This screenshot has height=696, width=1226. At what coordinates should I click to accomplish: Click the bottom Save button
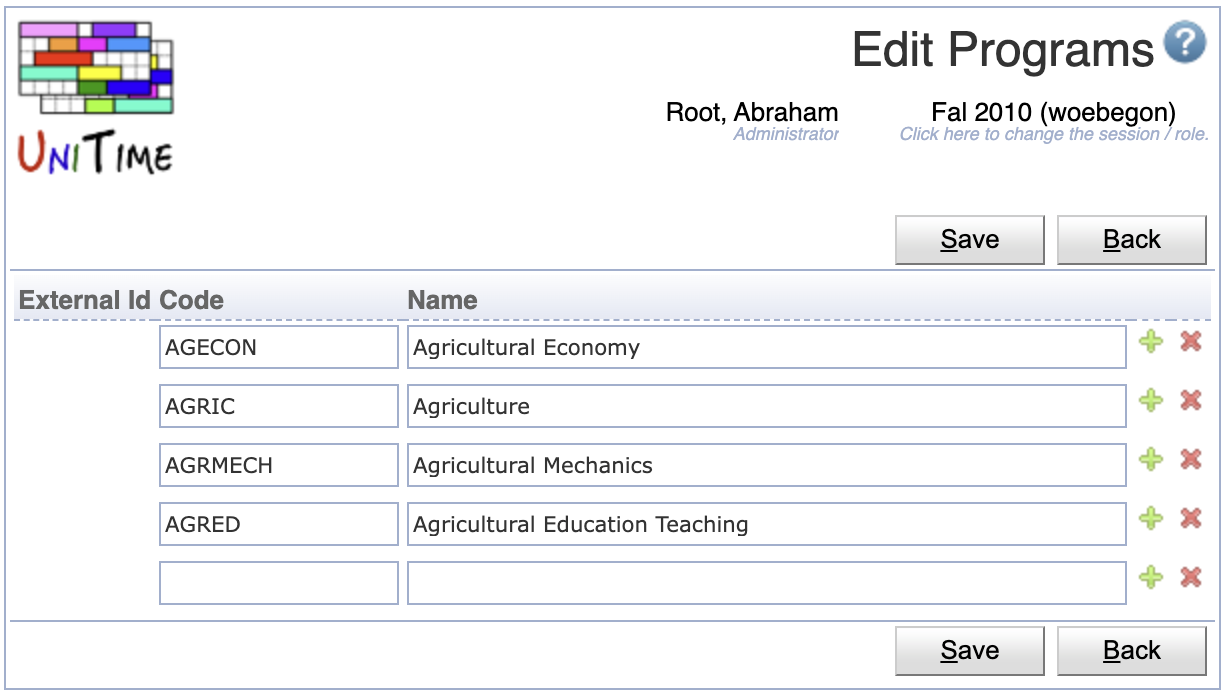[x=970, y=651]
